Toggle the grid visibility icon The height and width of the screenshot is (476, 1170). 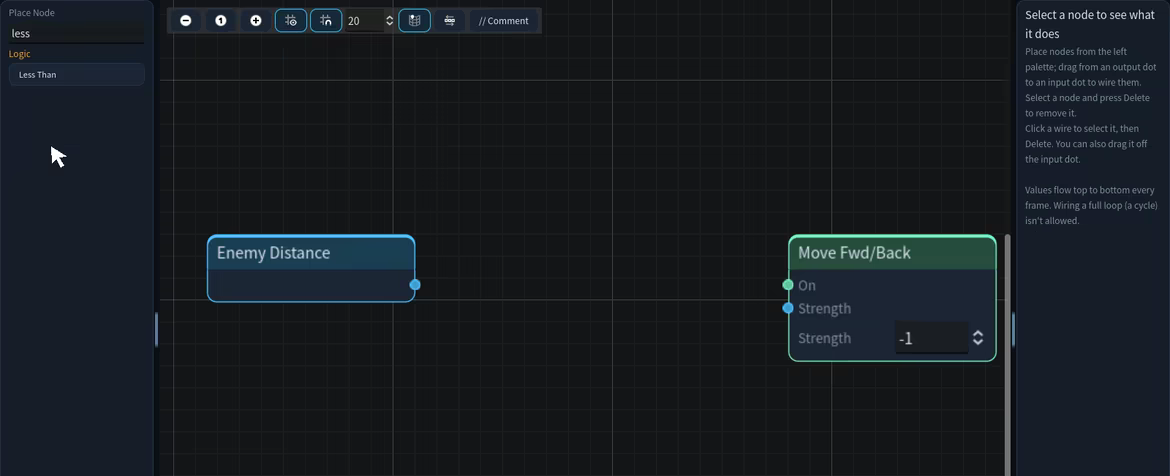(x=291, y=21)
